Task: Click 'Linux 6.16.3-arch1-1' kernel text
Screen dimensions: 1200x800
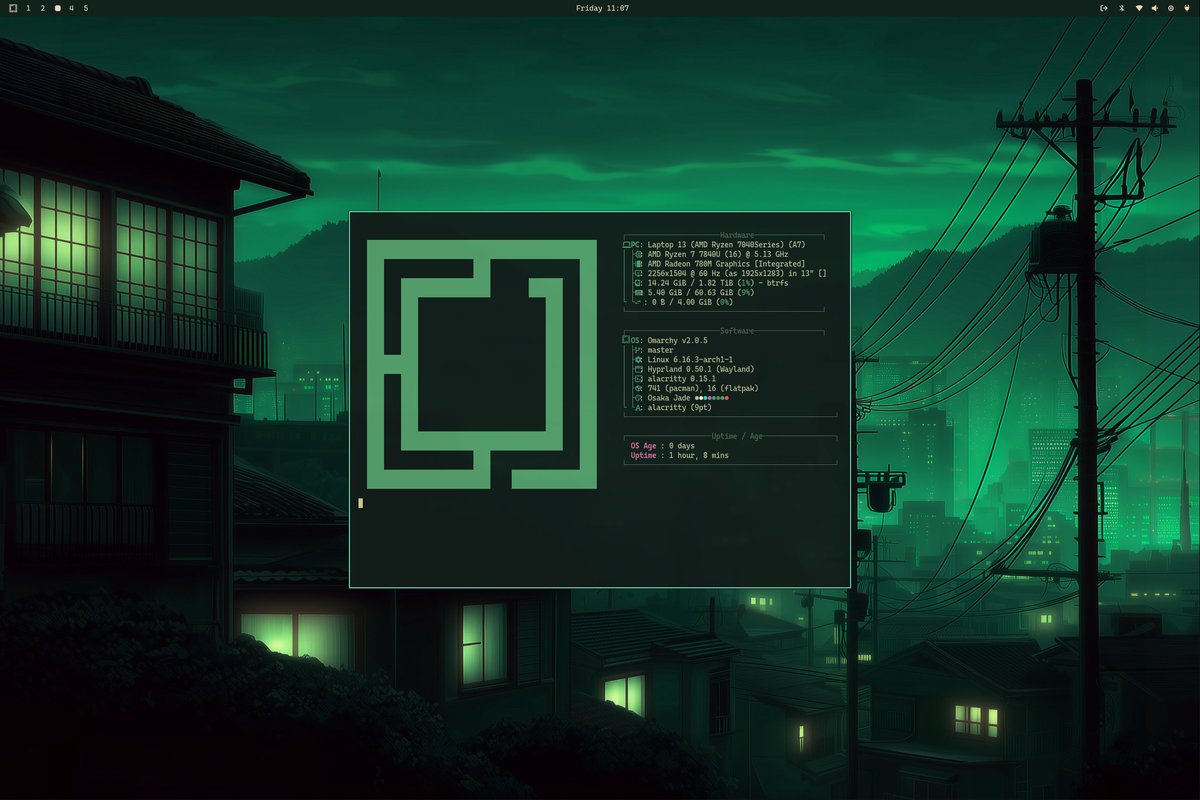Action: click(x=690, y=360)
